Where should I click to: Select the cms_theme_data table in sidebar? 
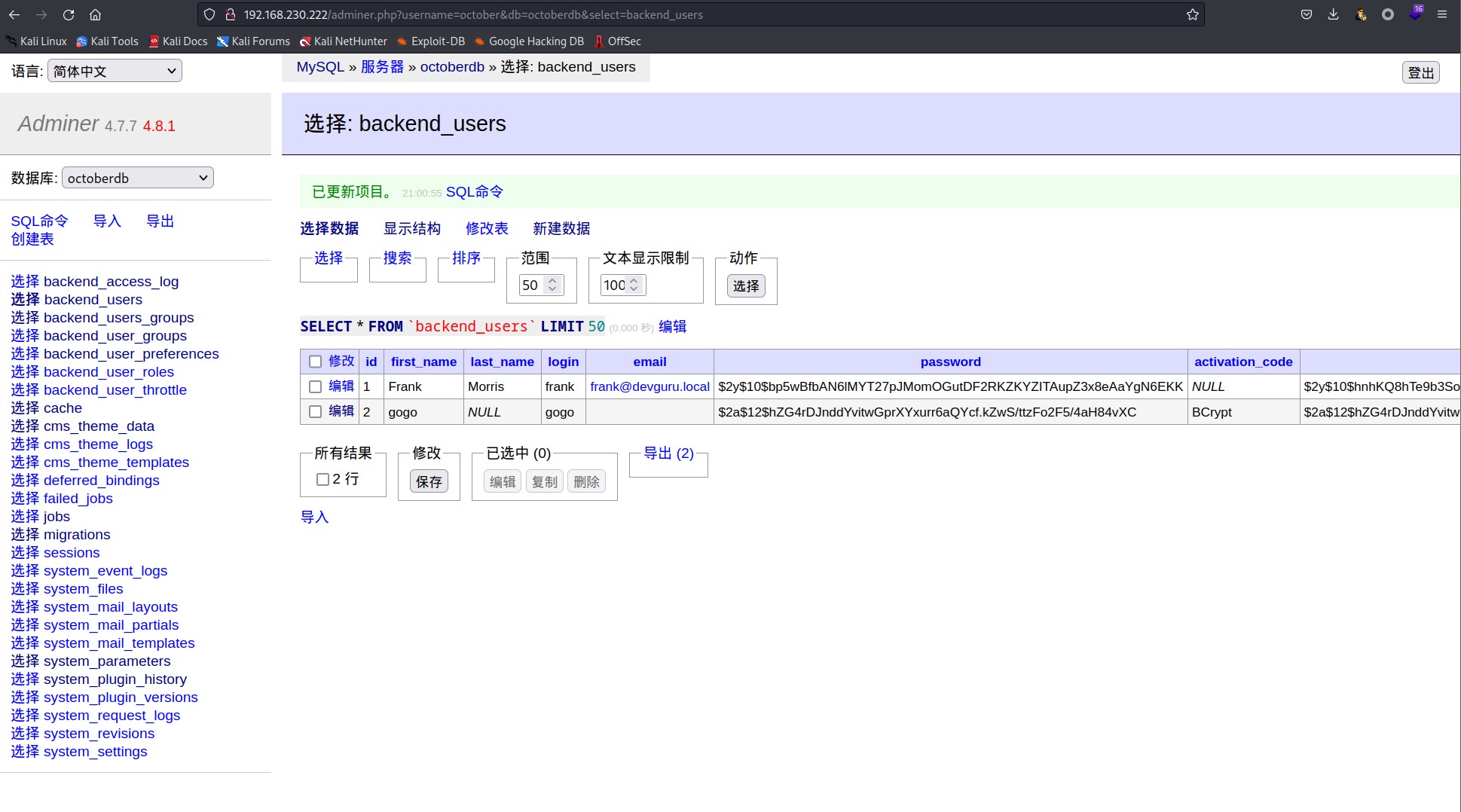click(x=99, y=426)
